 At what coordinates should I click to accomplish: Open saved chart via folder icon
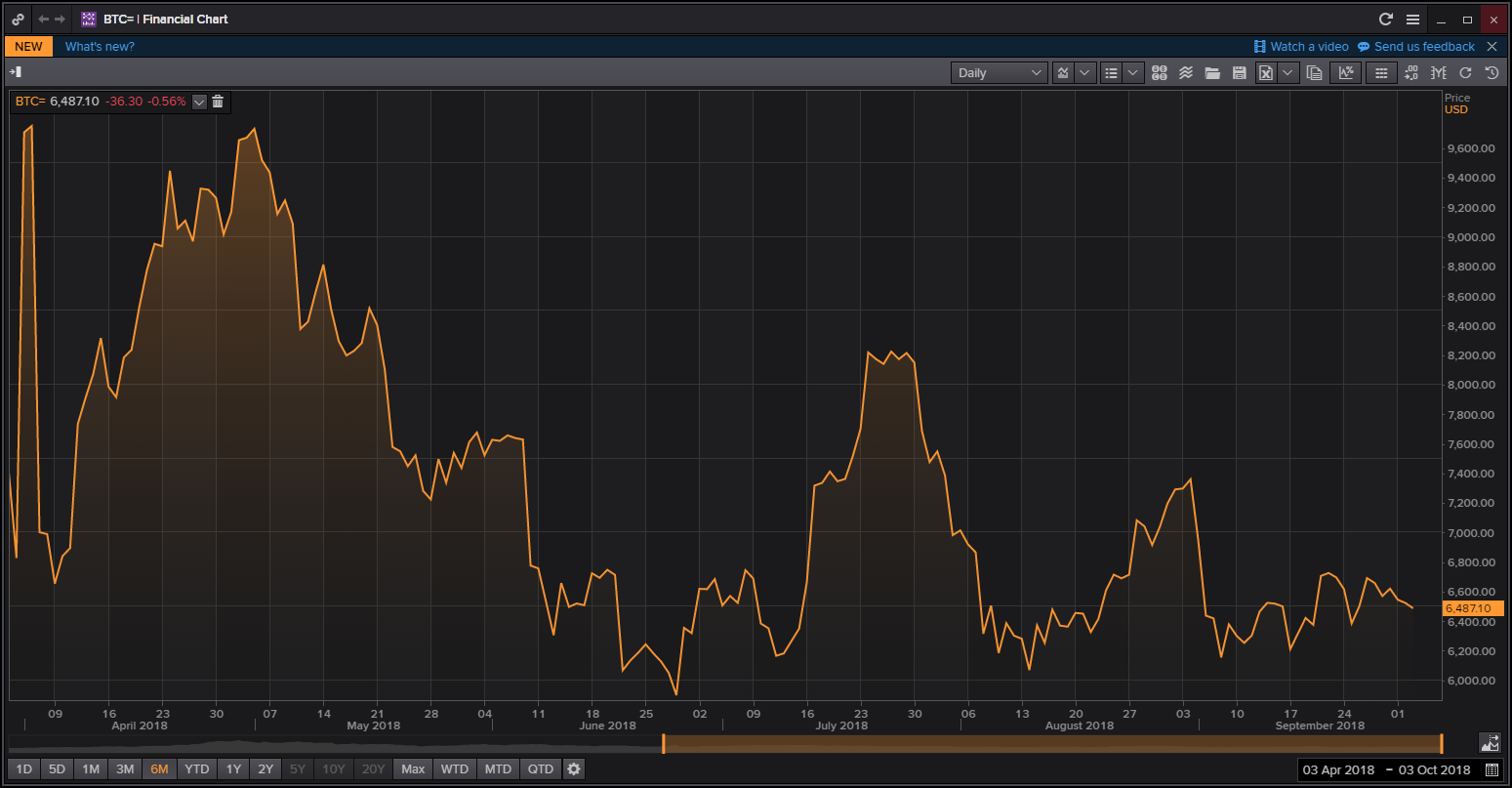(x=1212, y=73)
